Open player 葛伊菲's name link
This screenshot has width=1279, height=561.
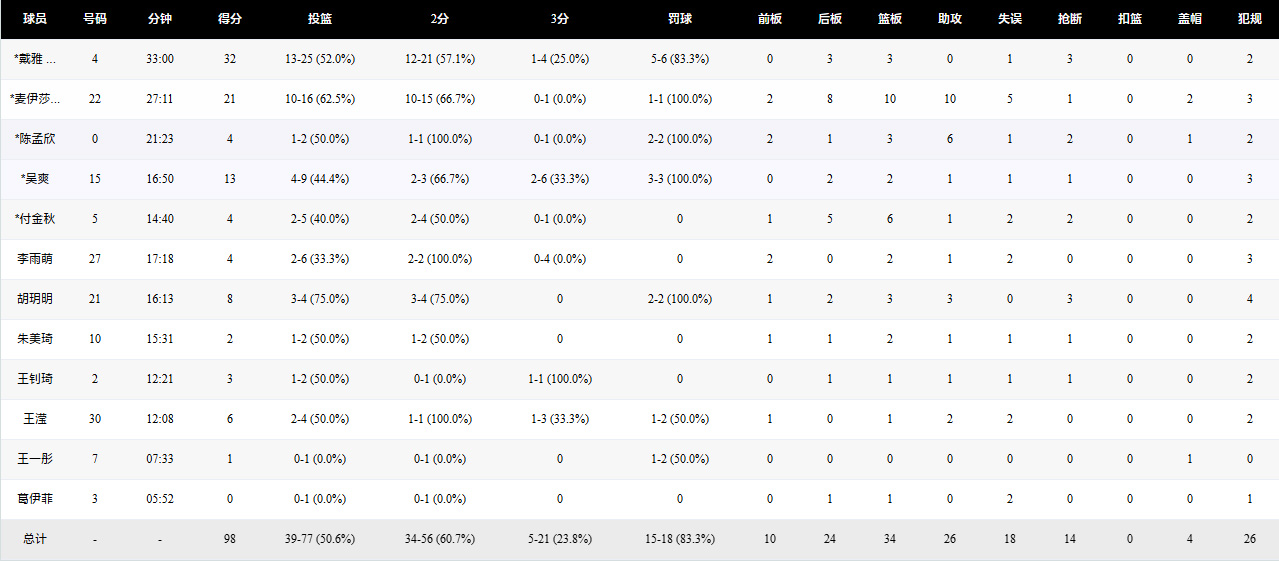35,499
